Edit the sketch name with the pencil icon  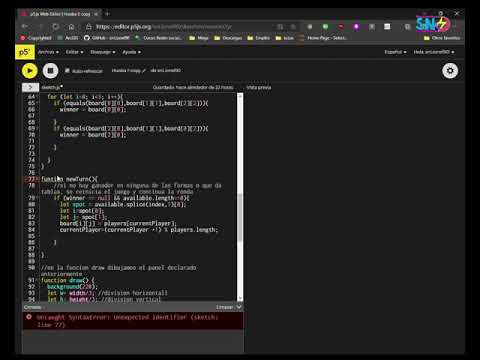tap(144, 71)
